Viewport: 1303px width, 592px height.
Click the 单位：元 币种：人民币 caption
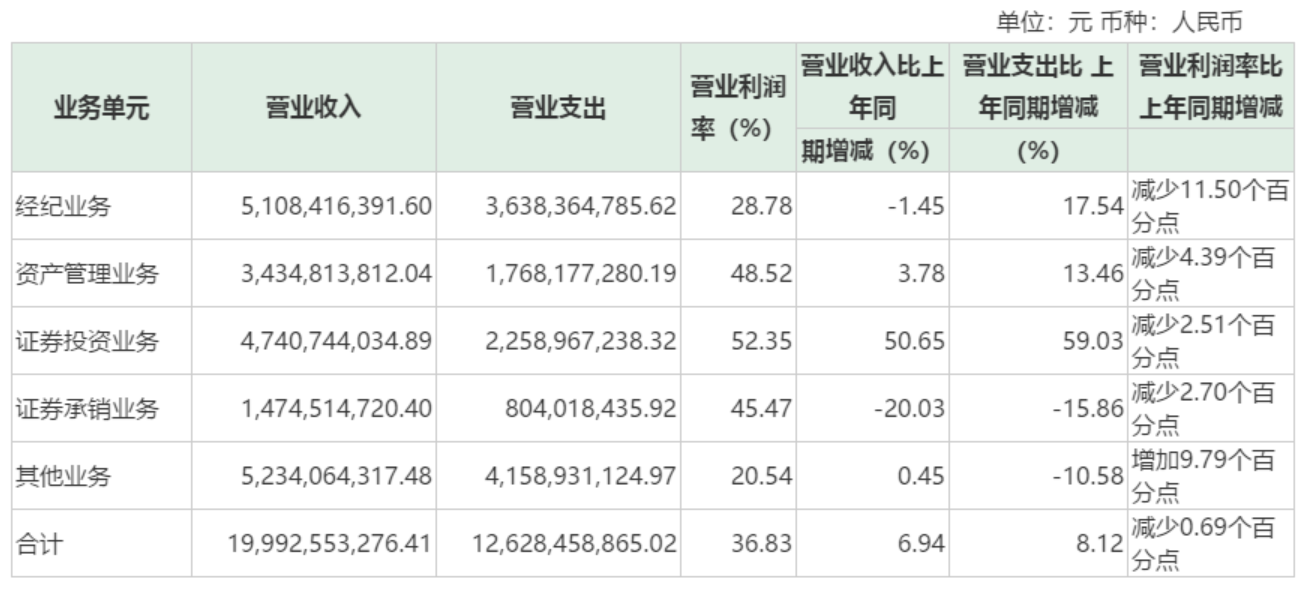(x=1118, y=21)
